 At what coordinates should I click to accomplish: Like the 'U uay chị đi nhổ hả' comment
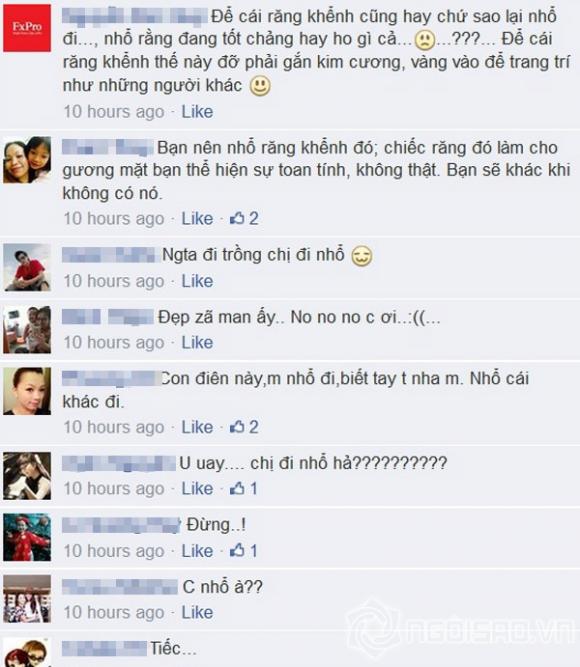point(197,488)
